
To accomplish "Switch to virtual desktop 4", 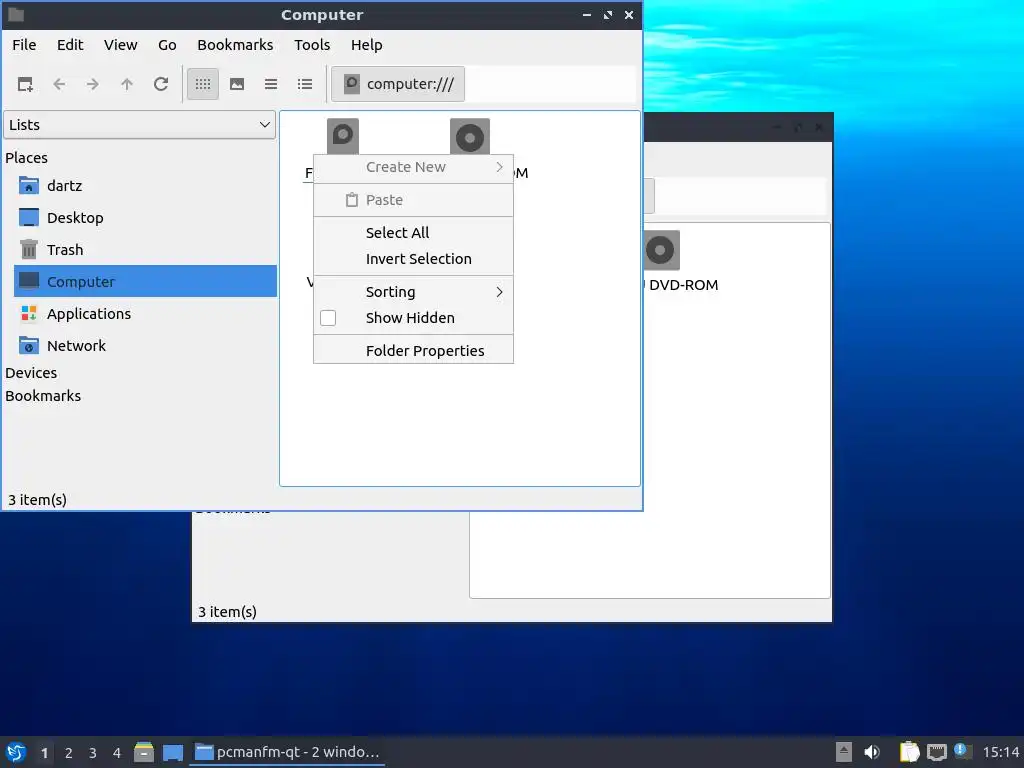I will coord(117,753).
